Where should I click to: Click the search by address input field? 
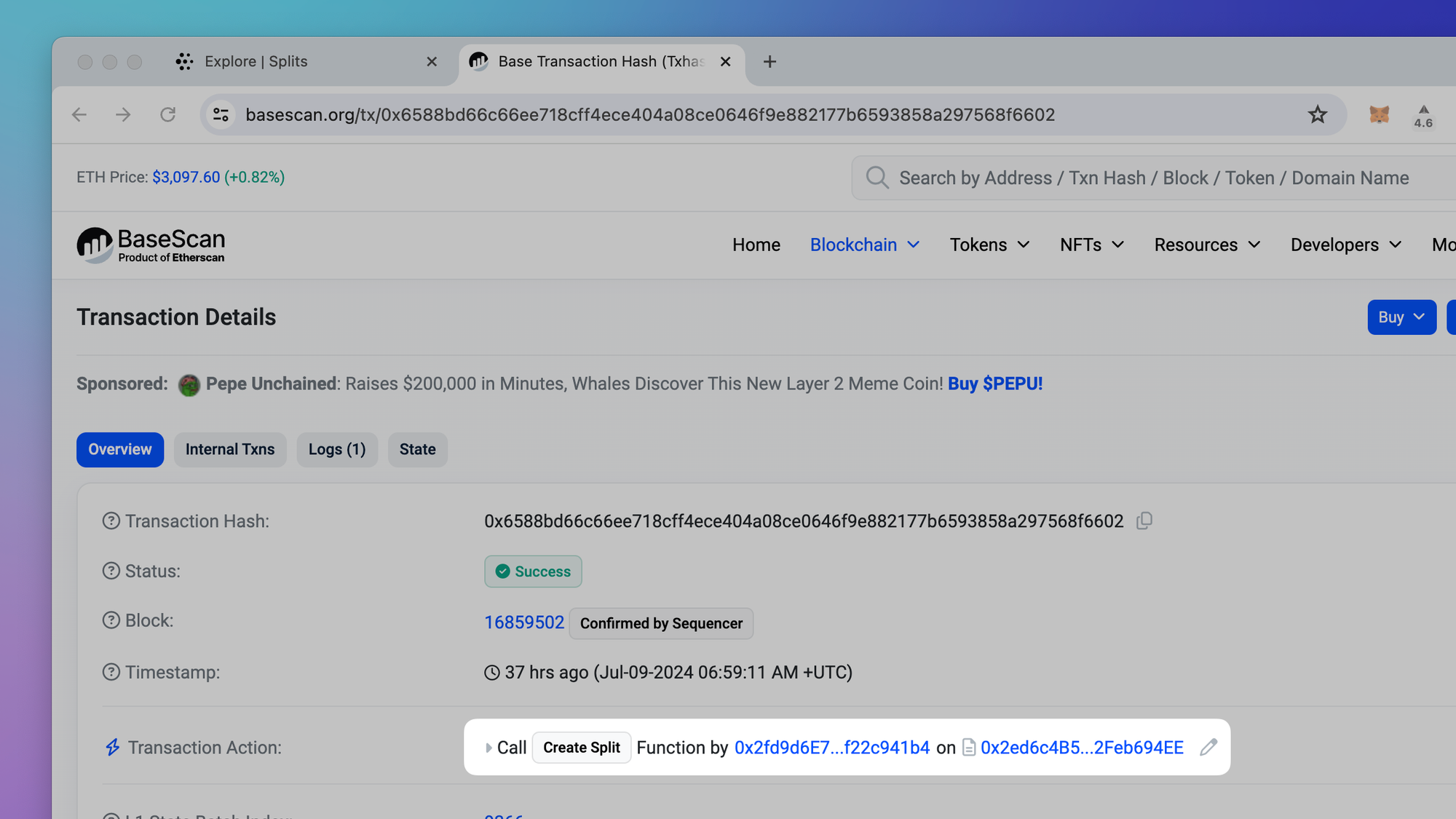(1153, 178)
